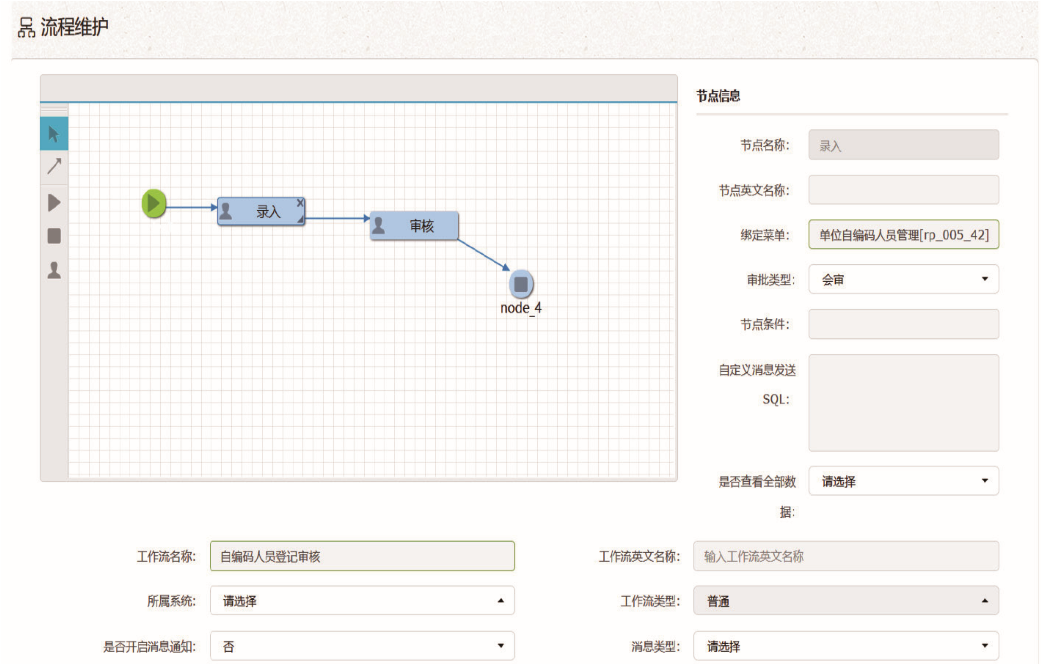Screen dimensions: 1041x664
Task: Select the 审核 node on the canvas
Action: (x=414, y=227)
